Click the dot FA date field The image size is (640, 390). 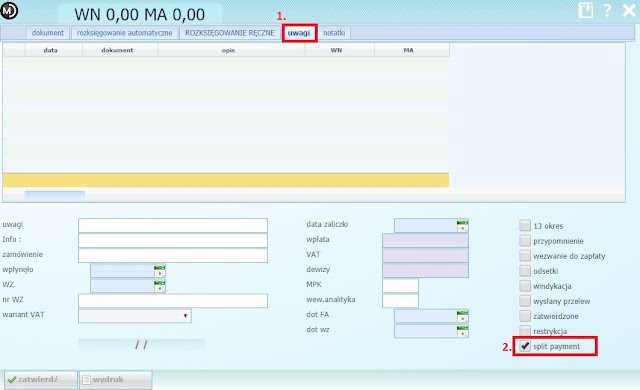[426, 316]
